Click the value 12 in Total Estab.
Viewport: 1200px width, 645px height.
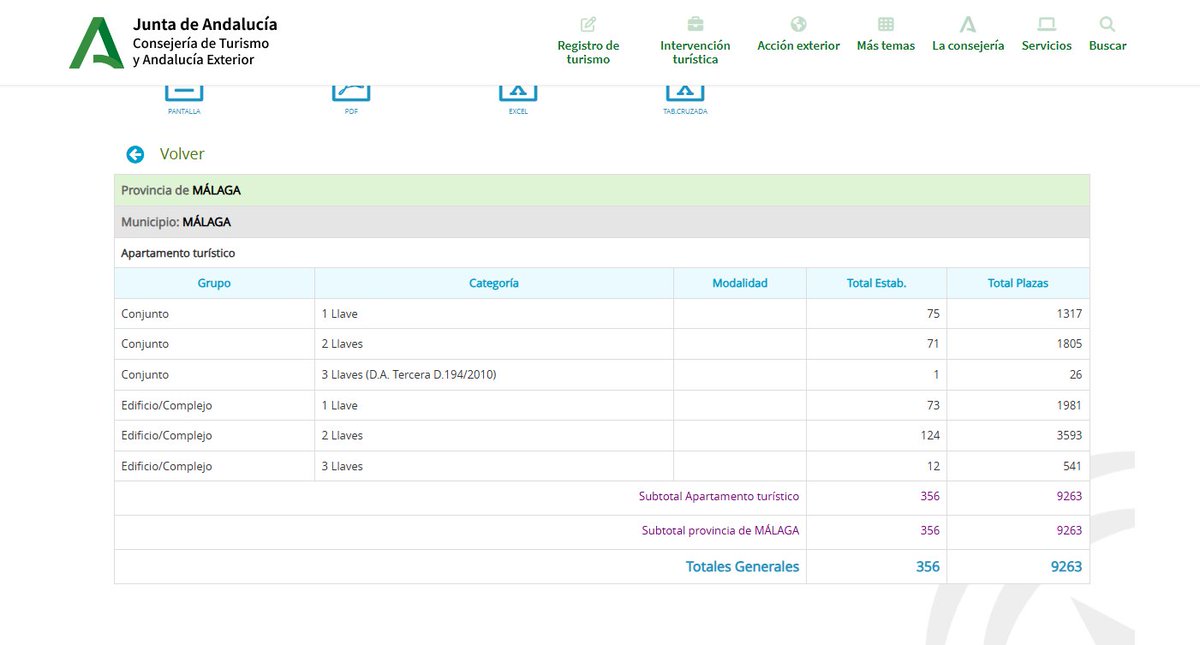pyautogui.click(x=933, y=467)
